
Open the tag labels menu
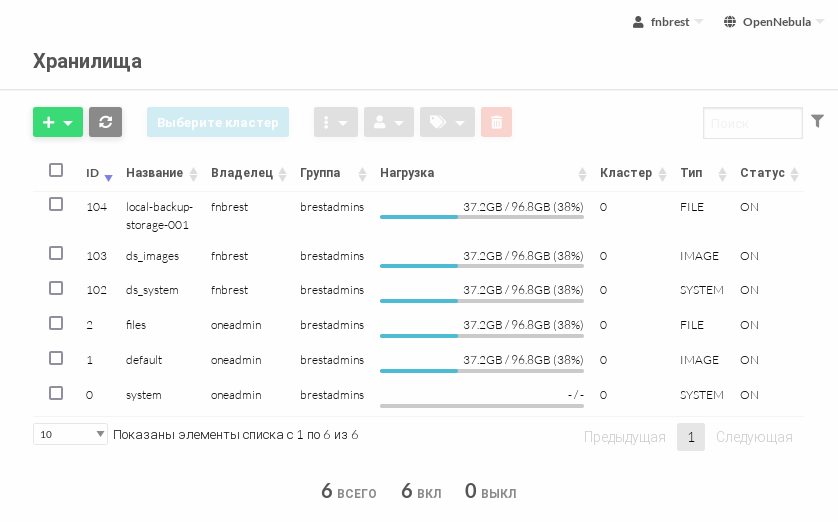pos(446,122)
